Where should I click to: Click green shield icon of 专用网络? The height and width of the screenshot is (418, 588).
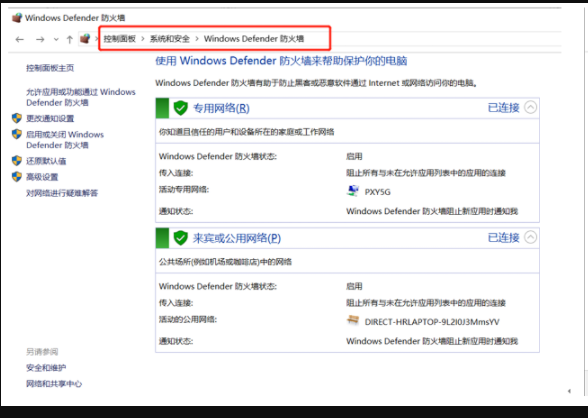coord(180,108)
